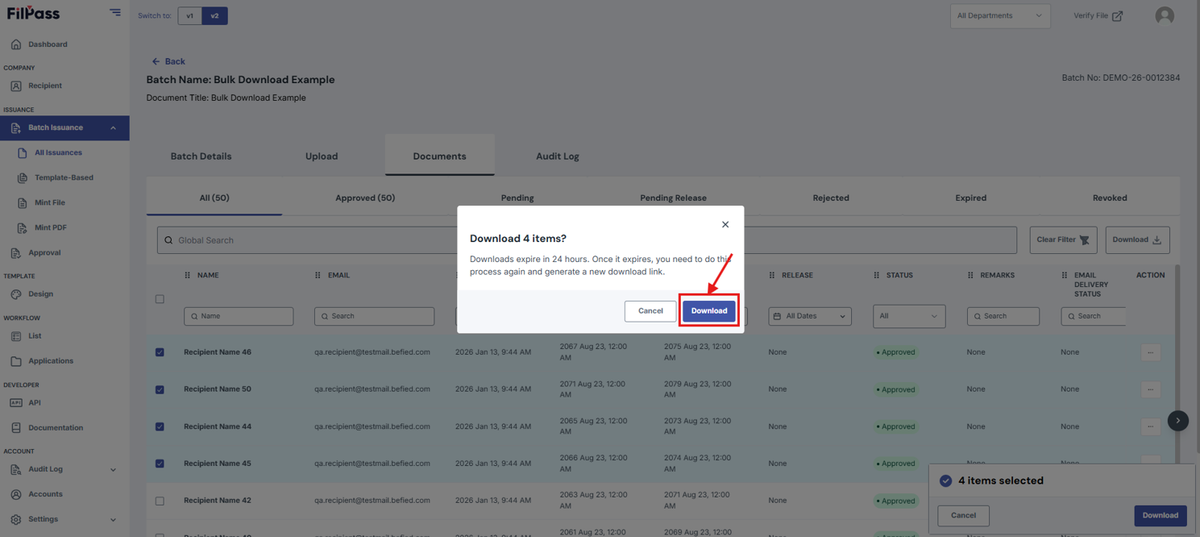Open Documentation in the sidebar

coord(55,428)
